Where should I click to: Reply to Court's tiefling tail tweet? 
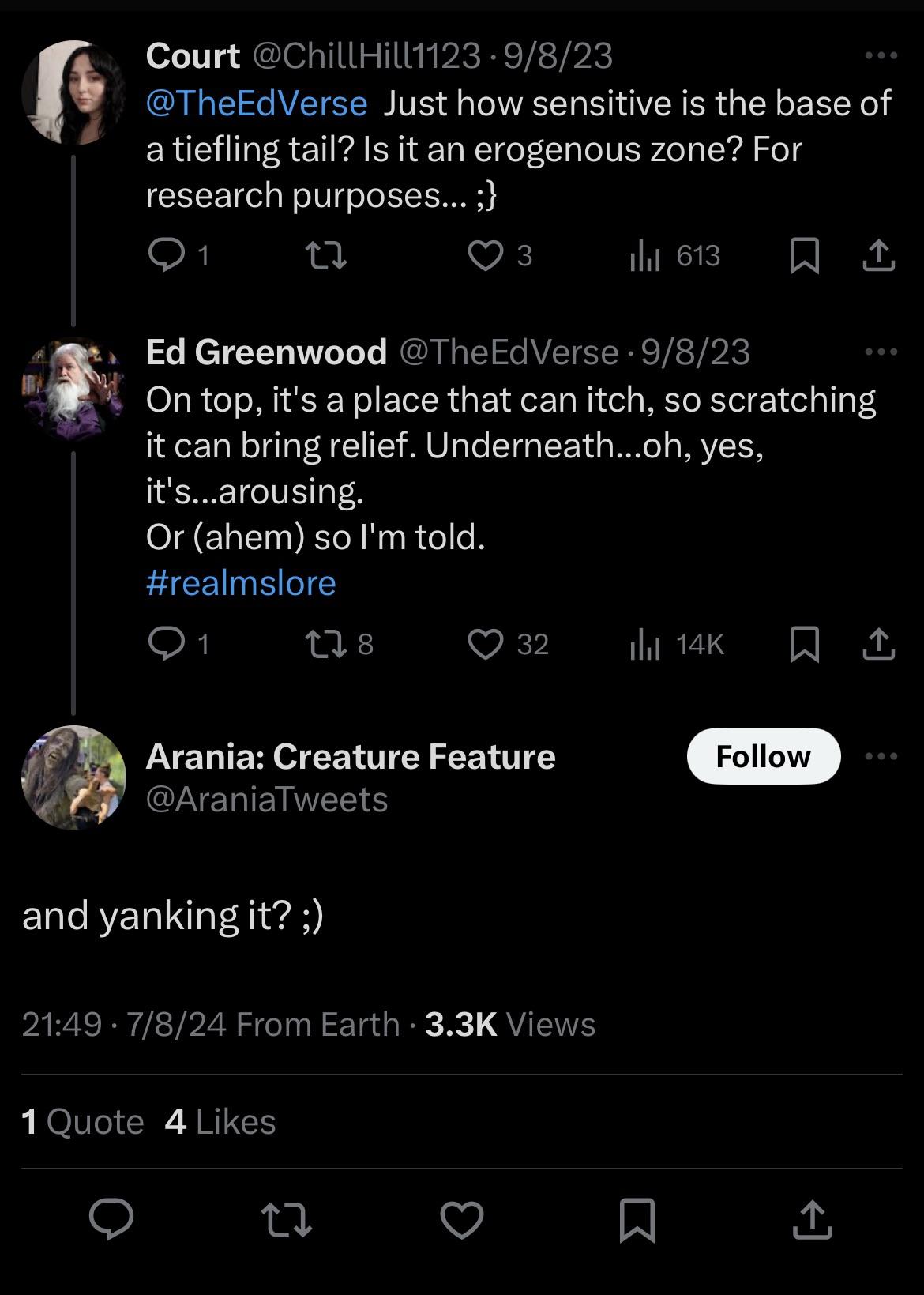click(166, 255)
